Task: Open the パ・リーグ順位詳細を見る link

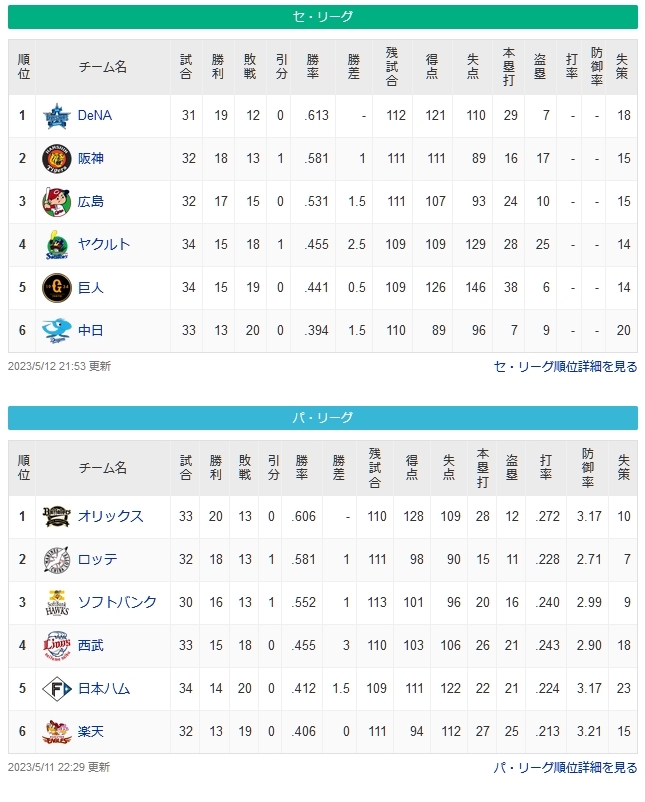Action: tap(565, 768)
